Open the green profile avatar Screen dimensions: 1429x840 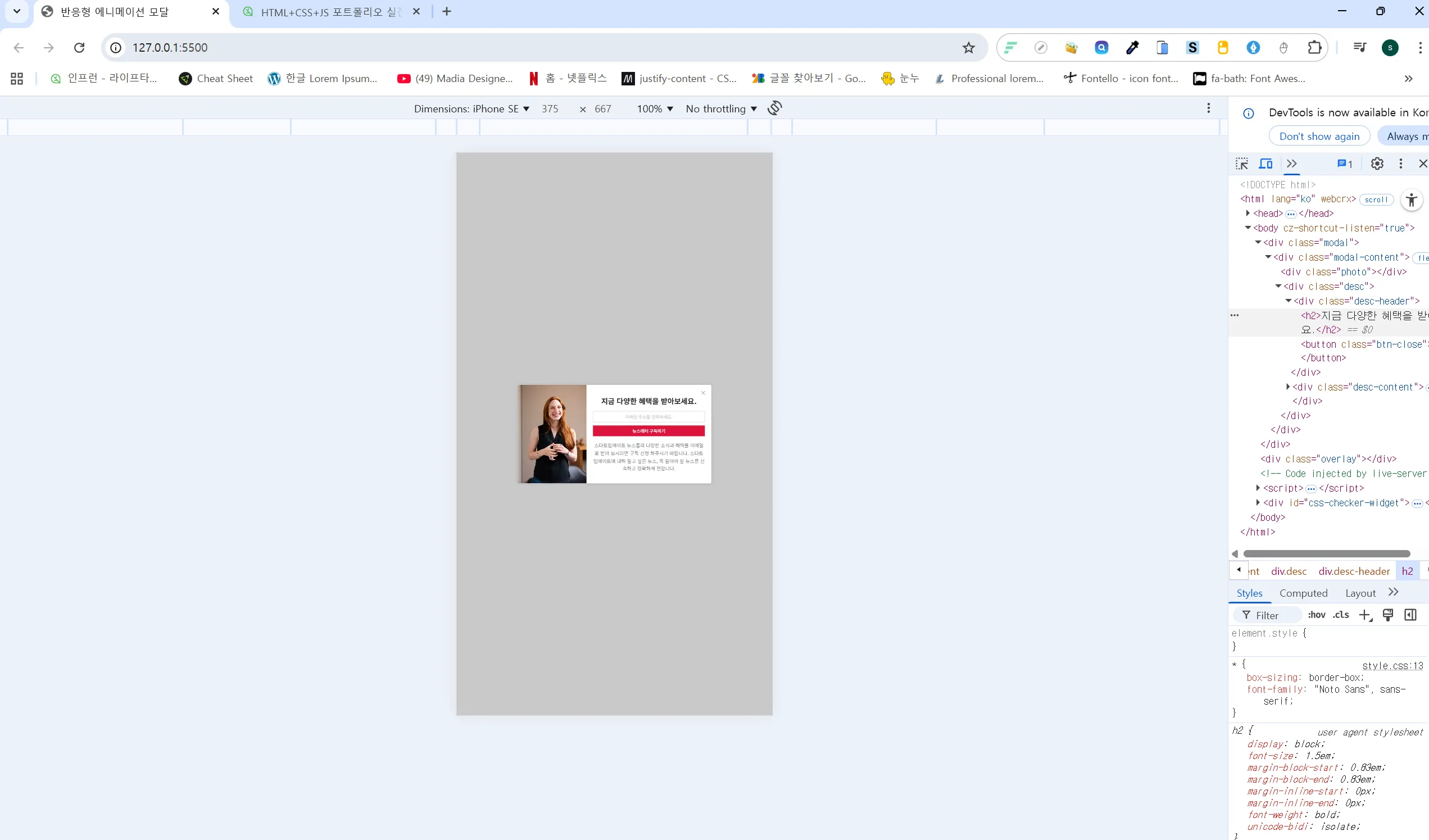[x=1390, y=48]
